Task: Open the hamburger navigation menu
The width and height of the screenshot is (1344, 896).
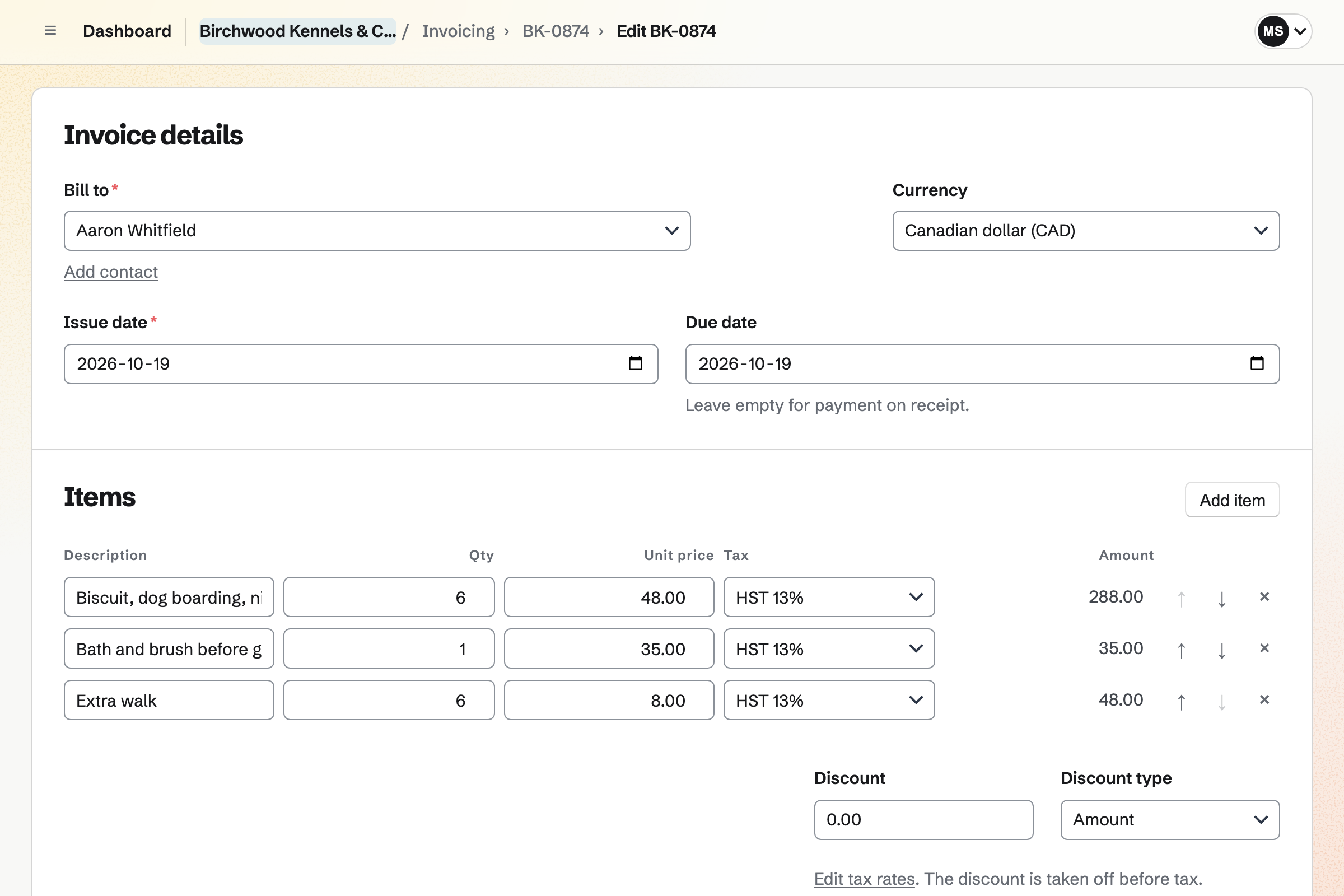Action: 50,31
